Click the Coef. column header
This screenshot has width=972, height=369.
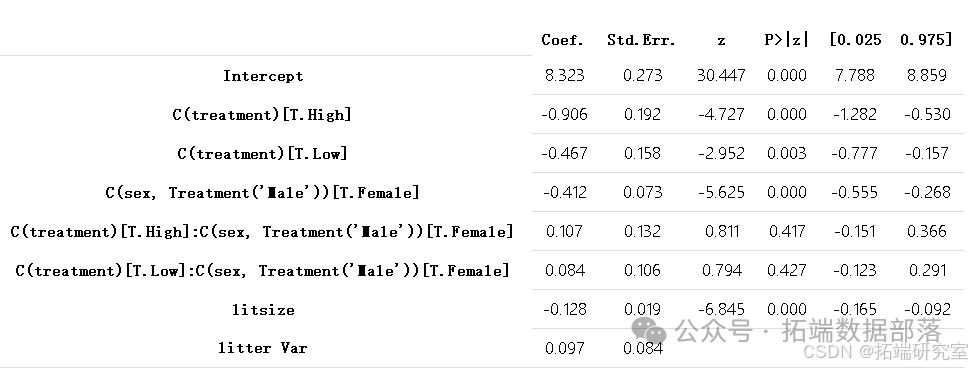point(562,40)
